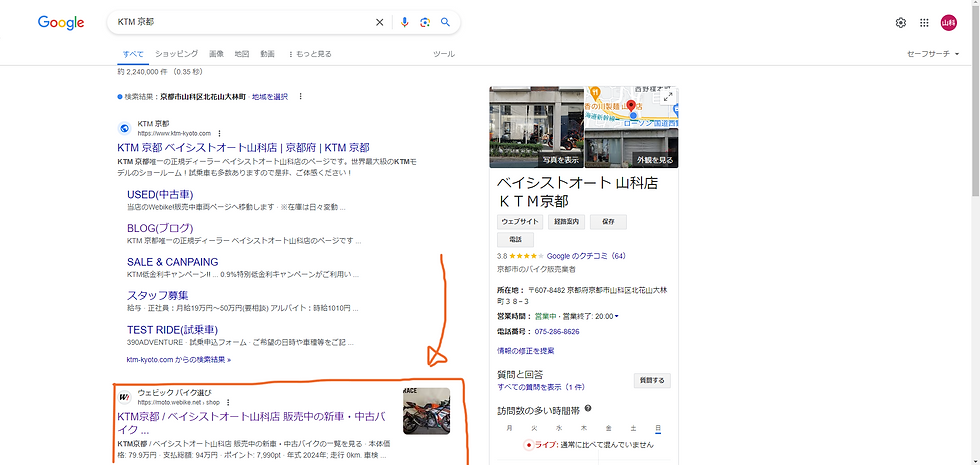Start voice search with the microphone icon

404,22
